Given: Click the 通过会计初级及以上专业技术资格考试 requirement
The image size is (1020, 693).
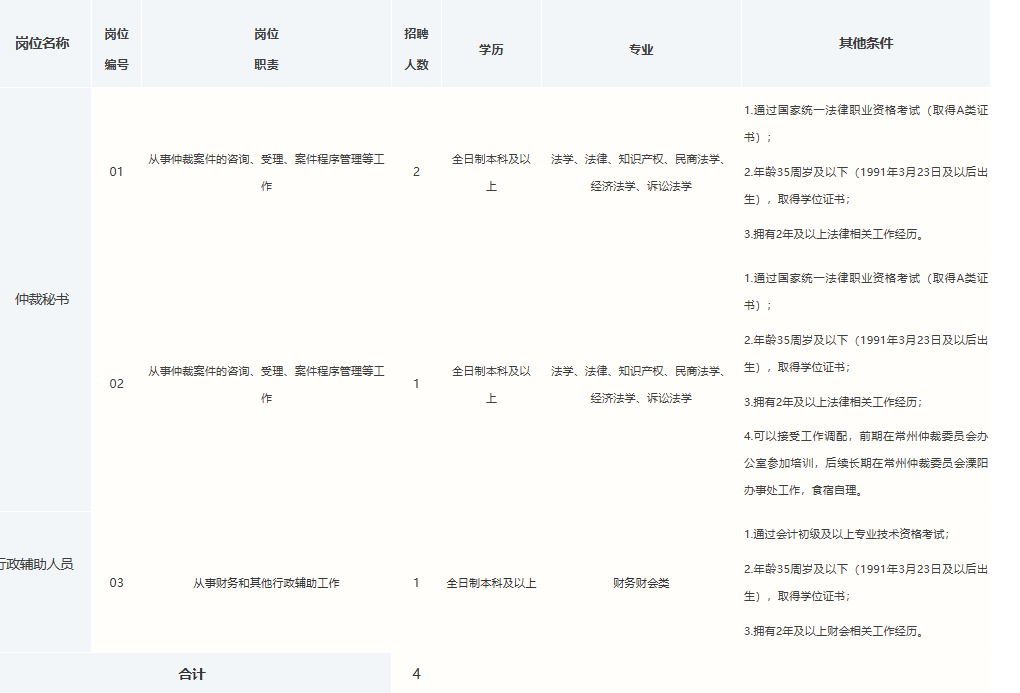Looking at the screenshot, I should (x=846, y=534).
